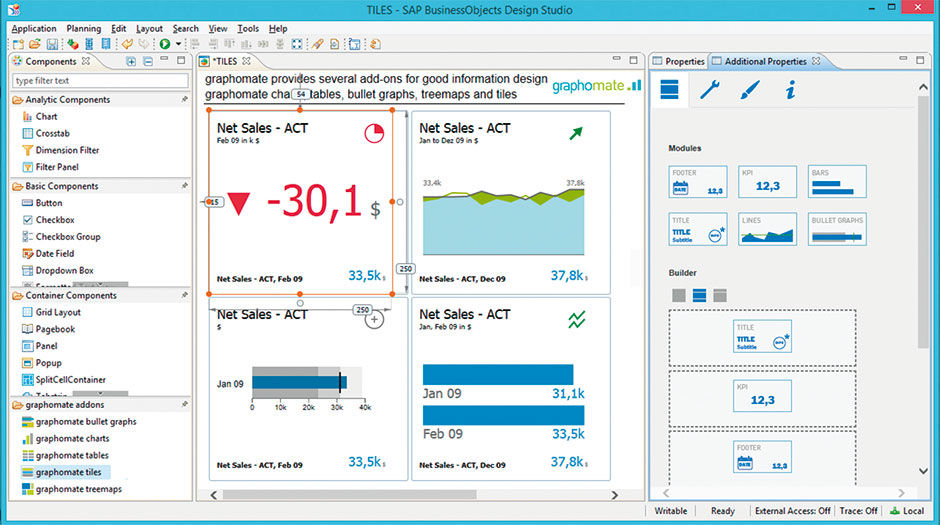
Task: Select graphomate treemaps addon
Action: (71, 489)
